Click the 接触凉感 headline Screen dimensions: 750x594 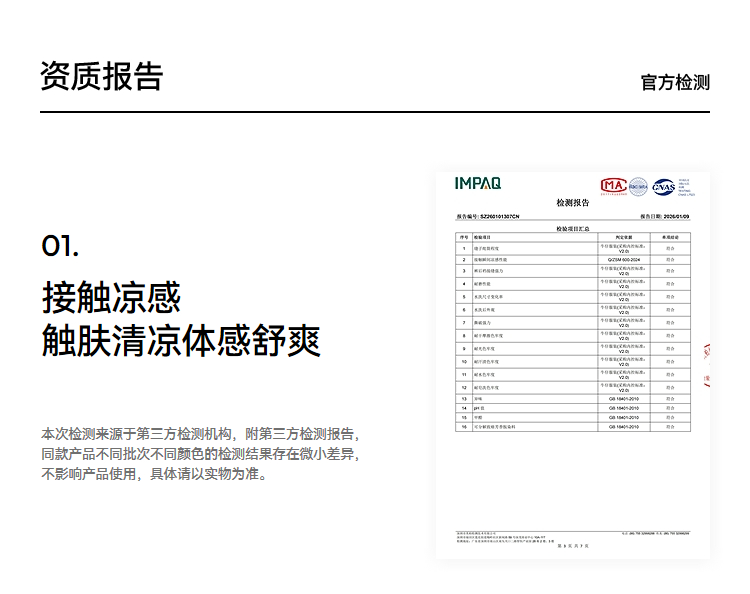click(111, 298)
